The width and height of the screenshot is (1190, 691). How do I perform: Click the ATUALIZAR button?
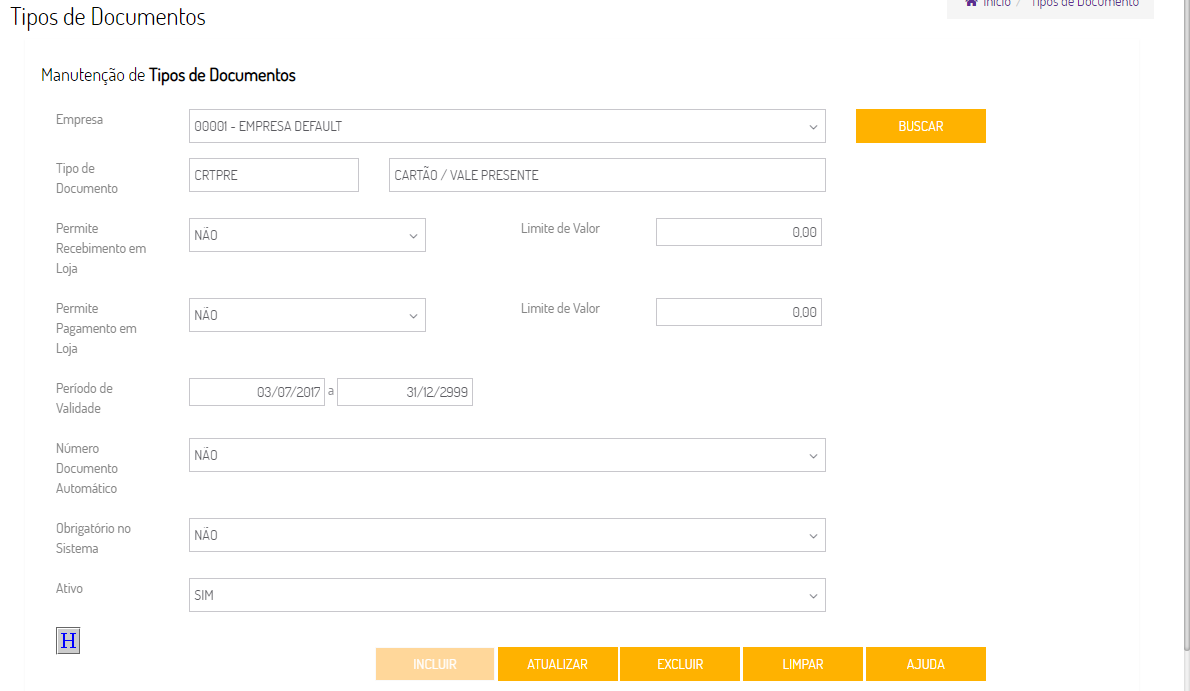coord(558,664)
